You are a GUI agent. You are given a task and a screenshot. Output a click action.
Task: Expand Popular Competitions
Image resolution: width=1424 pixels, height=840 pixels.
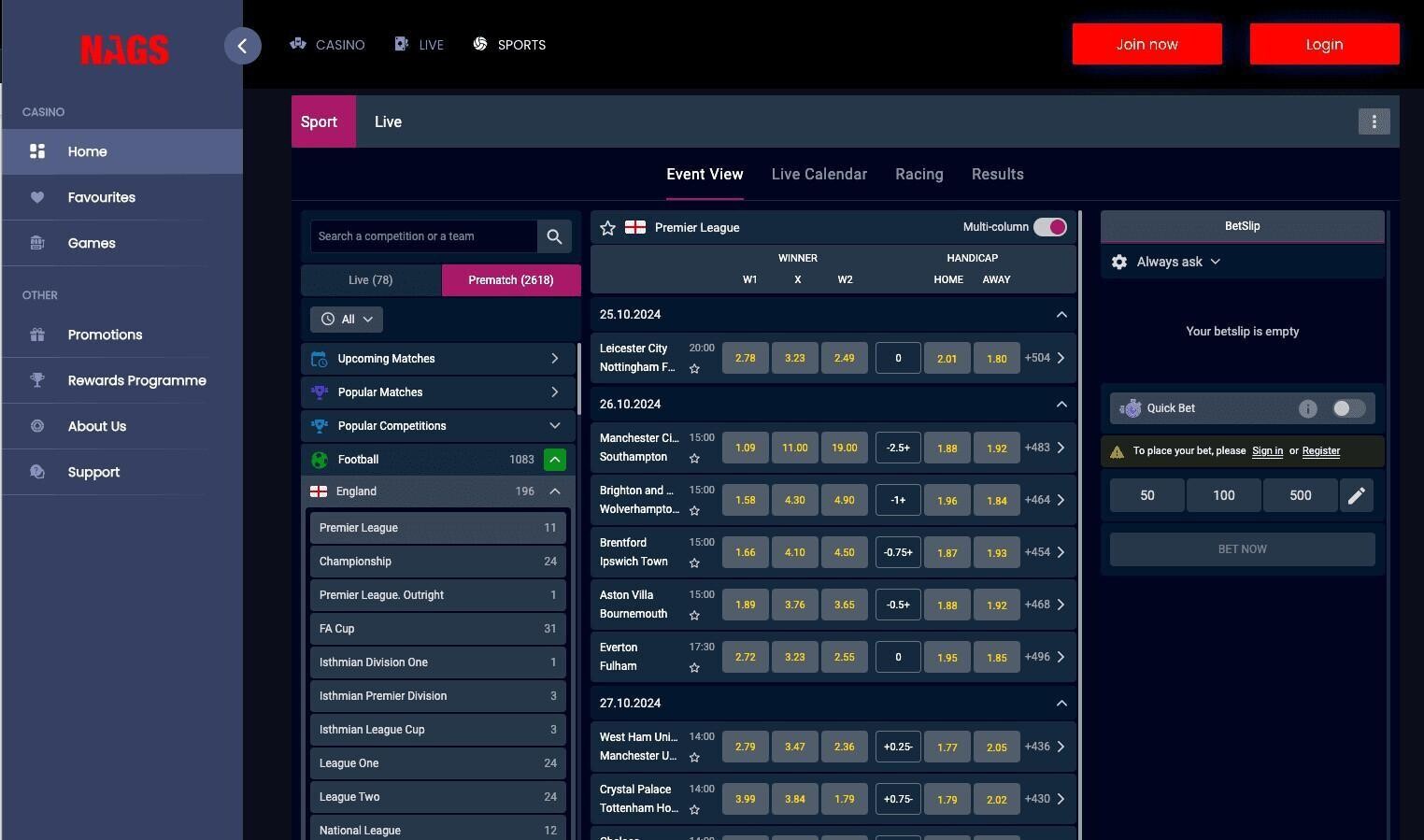tap(439, 426)
